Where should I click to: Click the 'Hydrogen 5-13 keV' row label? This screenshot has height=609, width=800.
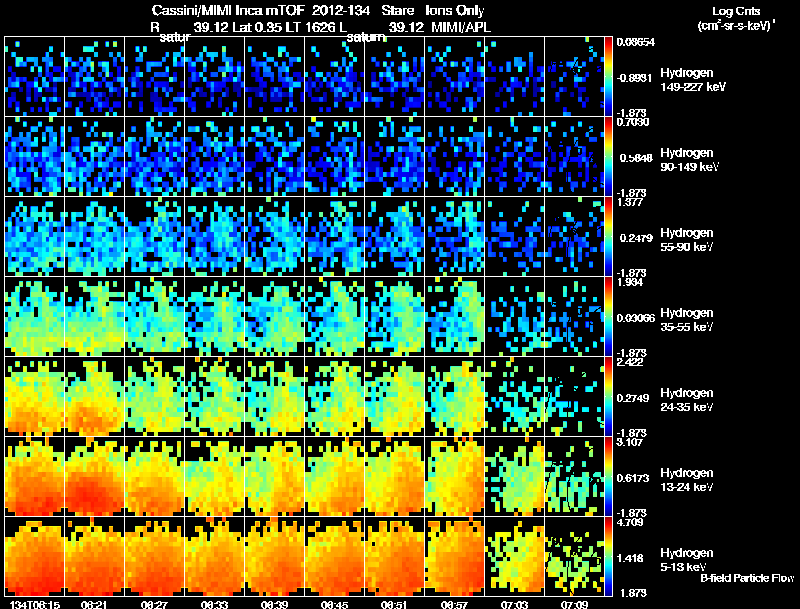(687, 560)
